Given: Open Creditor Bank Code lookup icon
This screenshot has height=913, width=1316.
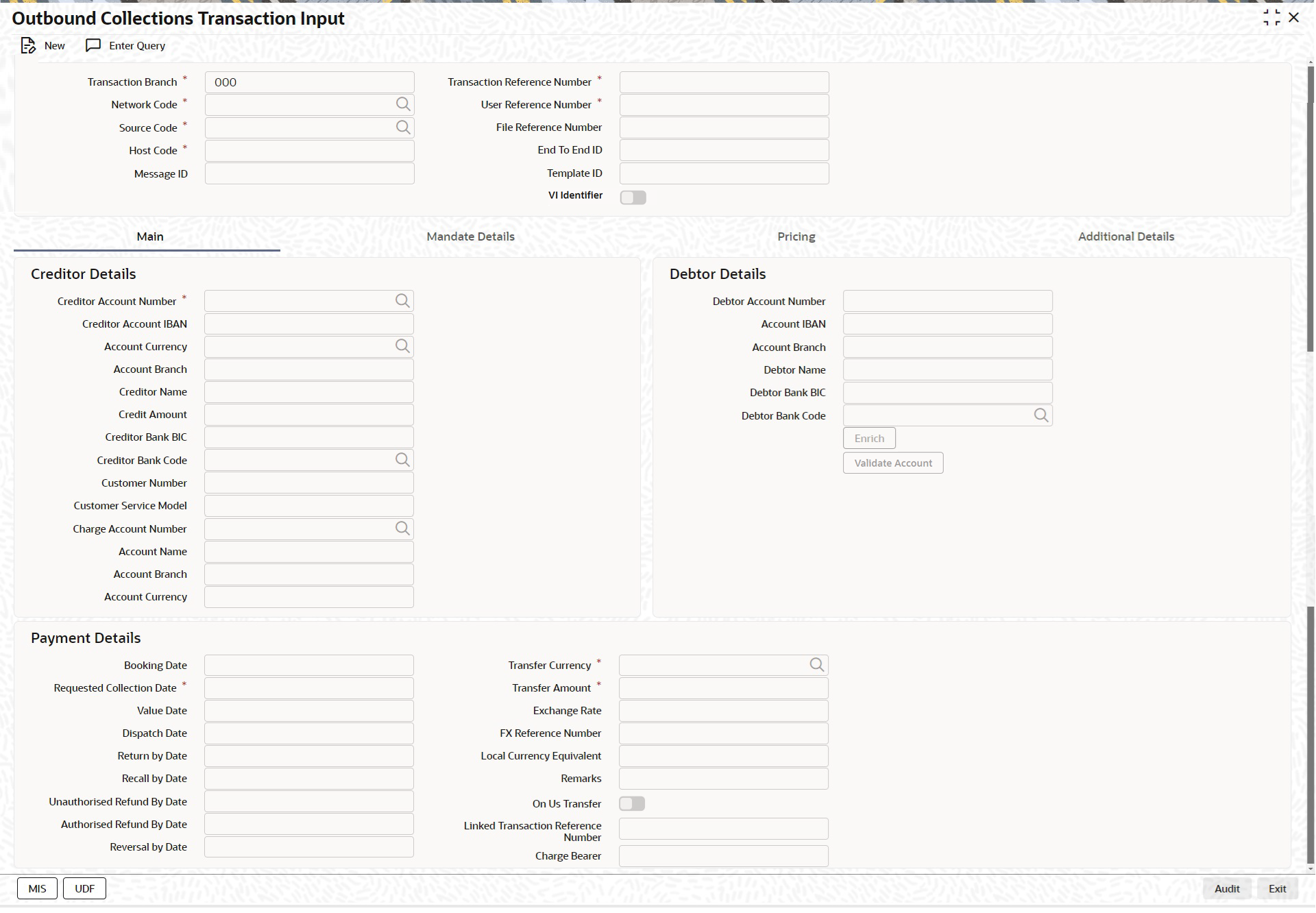Looking at the screenshot, I should (402, 460).
